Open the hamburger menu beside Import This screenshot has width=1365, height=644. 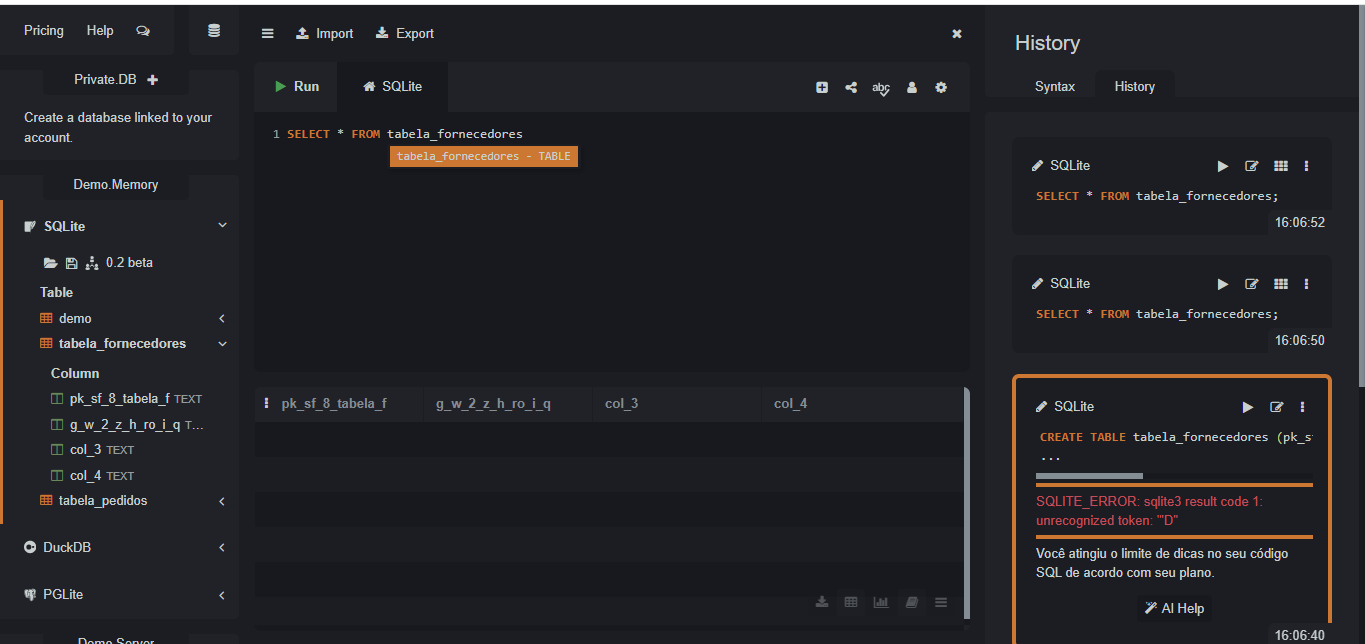pos(267,33)
